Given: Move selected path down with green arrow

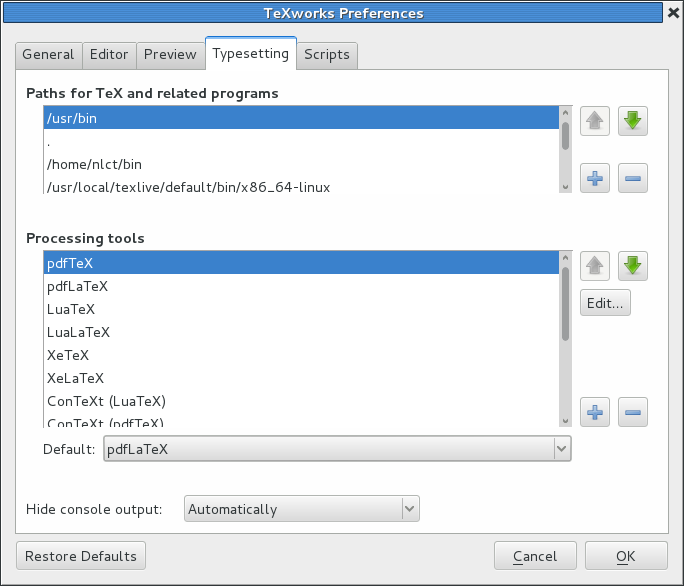Looking at the screenshot, I should (633, 122).
